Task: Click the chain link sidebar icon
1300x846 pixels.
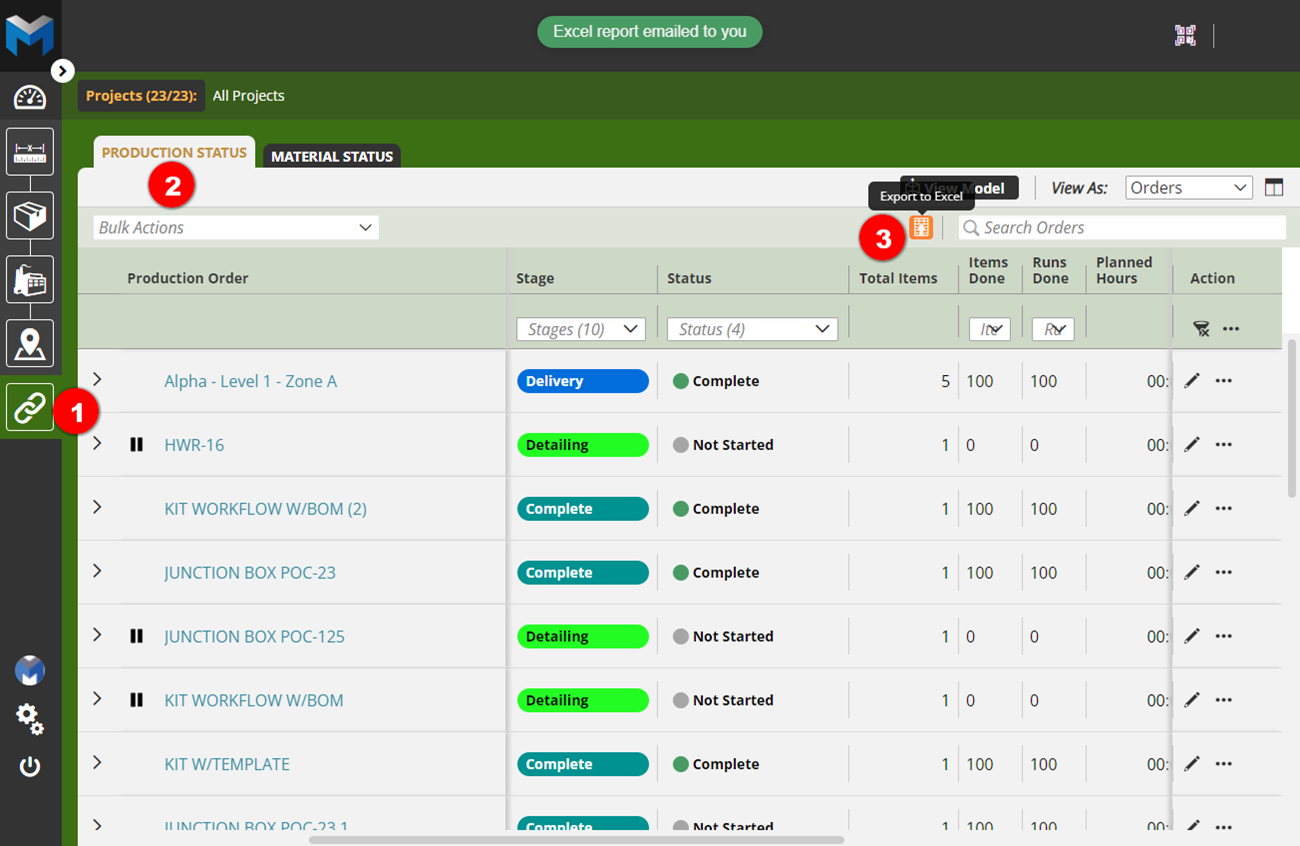Action: [x=30, y=408]
